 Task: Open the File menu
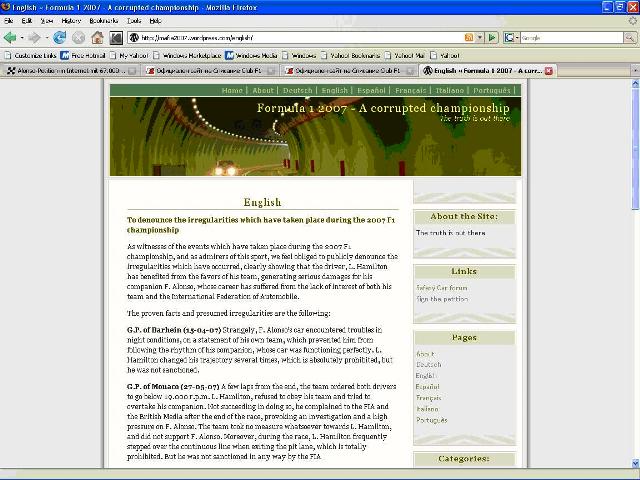click(9, 21)
